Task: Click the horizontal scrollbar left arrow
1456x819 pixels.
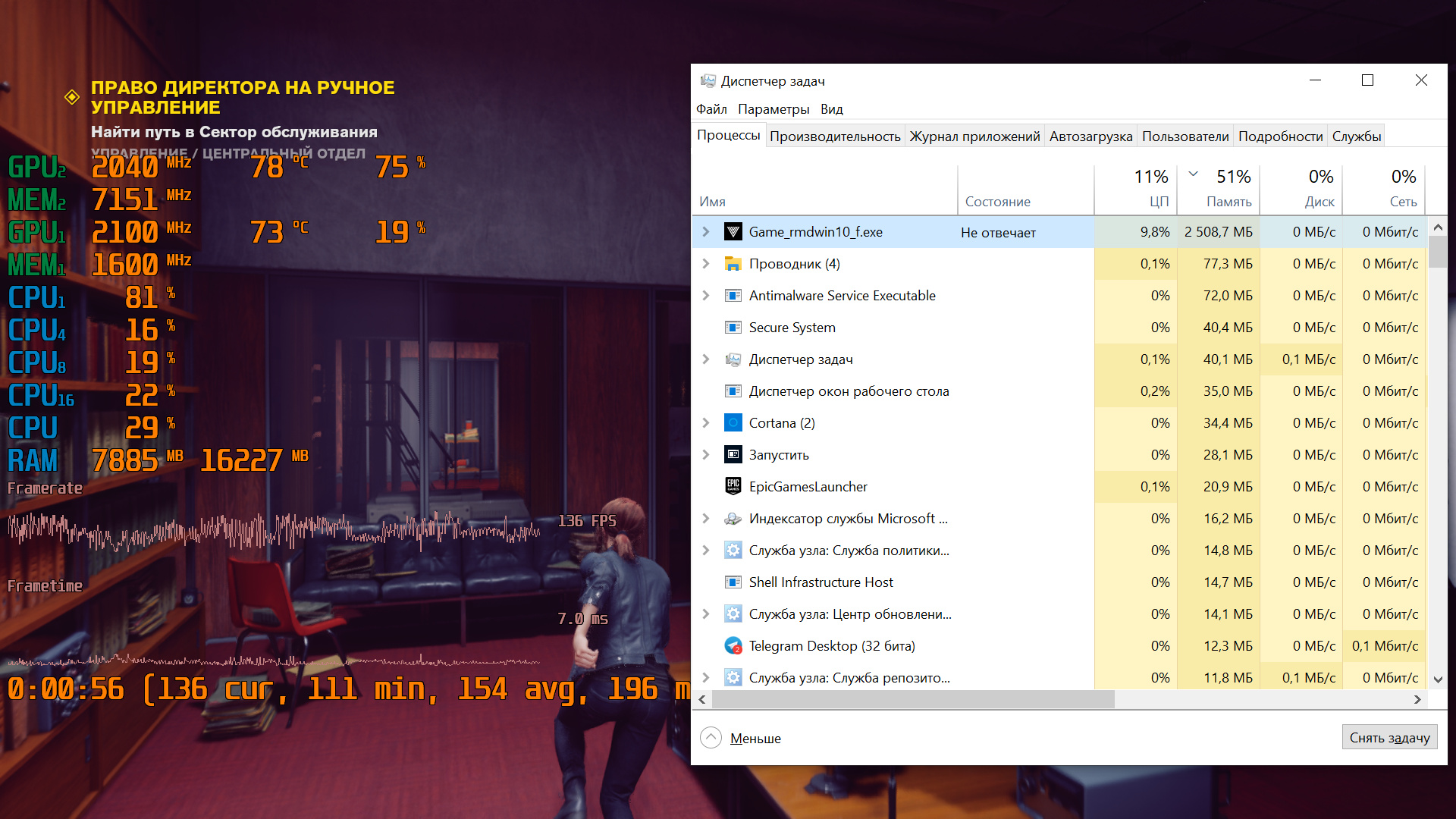Action: pos(702,700)
